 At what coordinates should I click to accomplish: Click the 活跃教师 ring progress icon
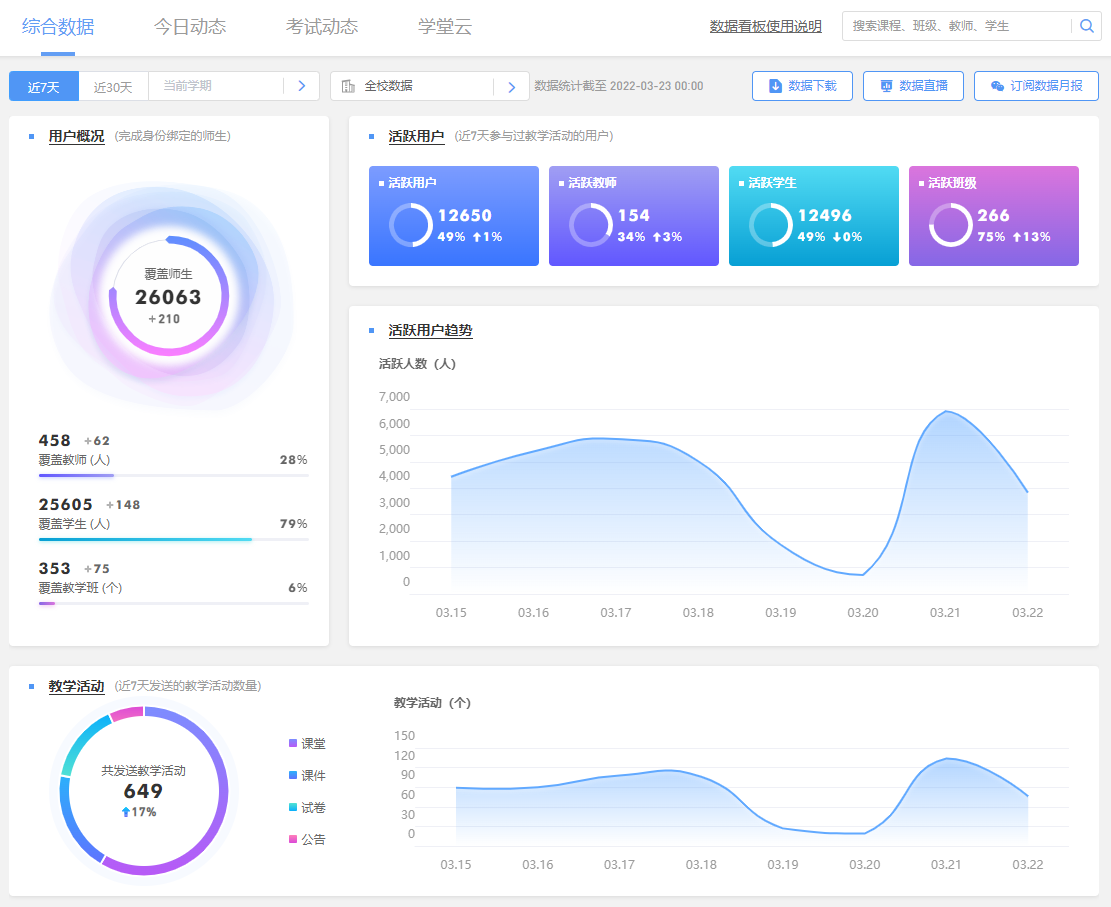(x=590, y=225)
